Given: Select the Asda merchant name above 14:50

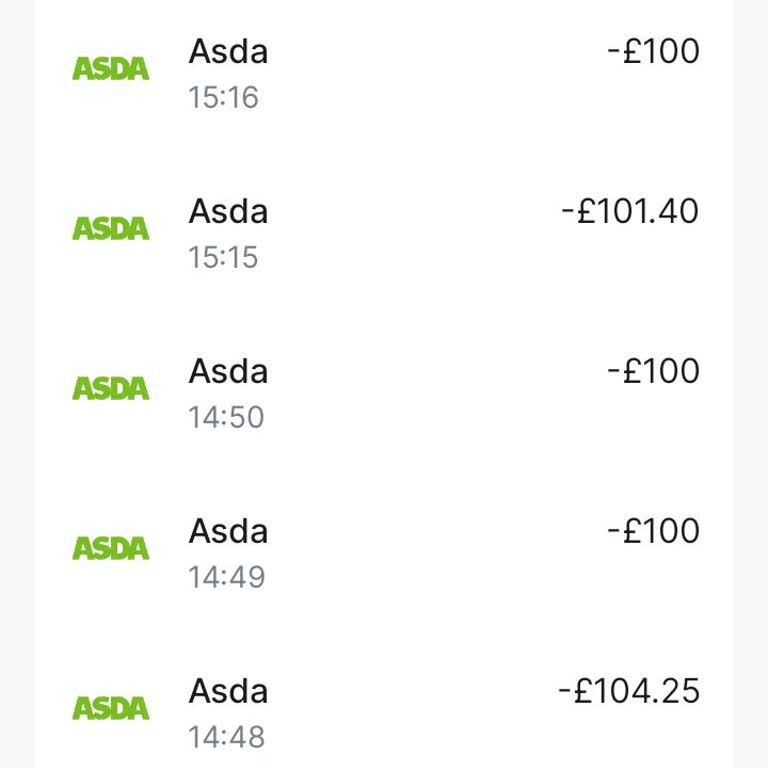Looking at the screenshot, I should pyautogui.click(x=228, y=372).
